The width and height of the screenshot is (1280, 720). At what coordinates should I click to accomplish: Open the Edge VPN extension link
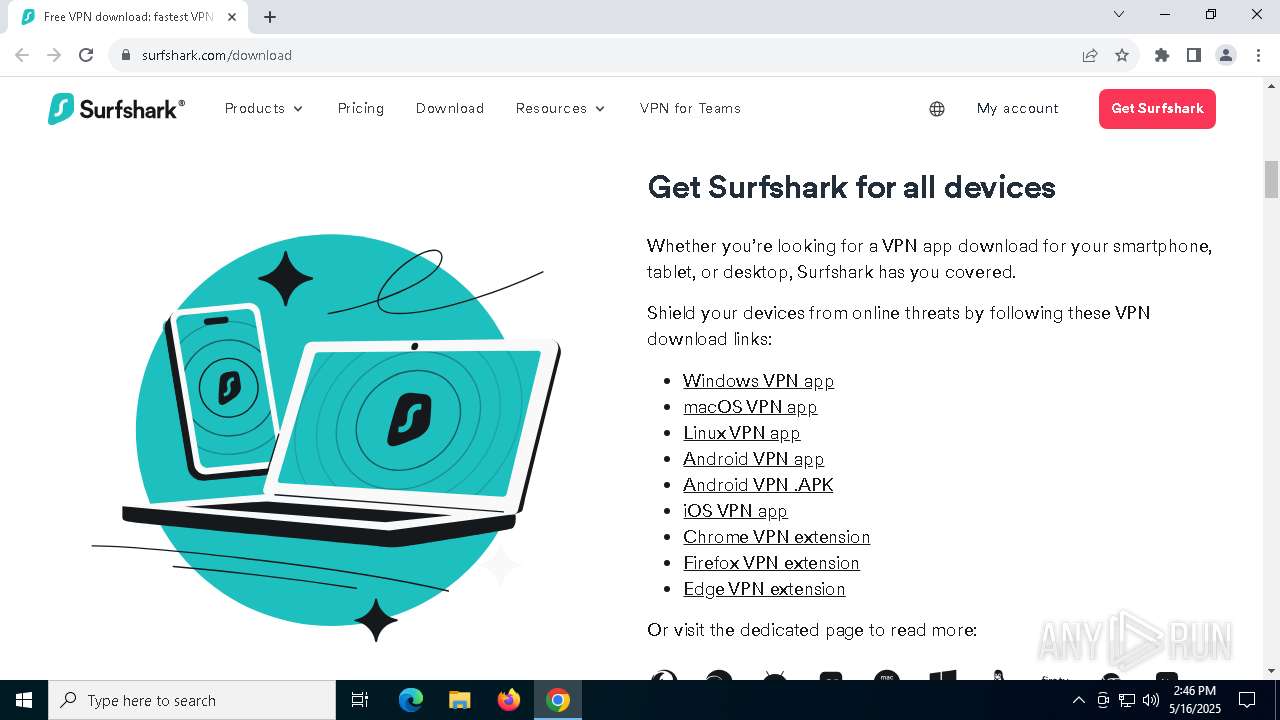click(x=764, y=589)
